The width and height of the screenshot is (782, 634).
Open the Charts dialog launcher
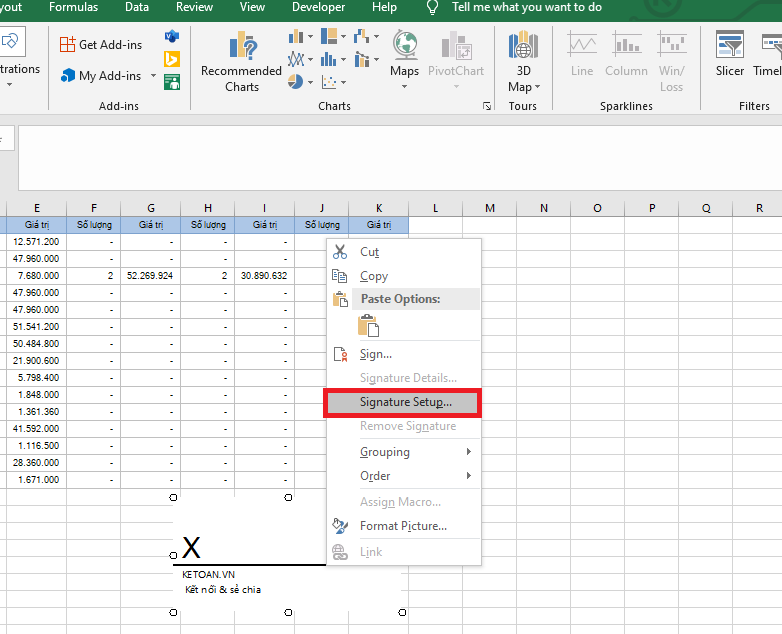pos(487,106)
